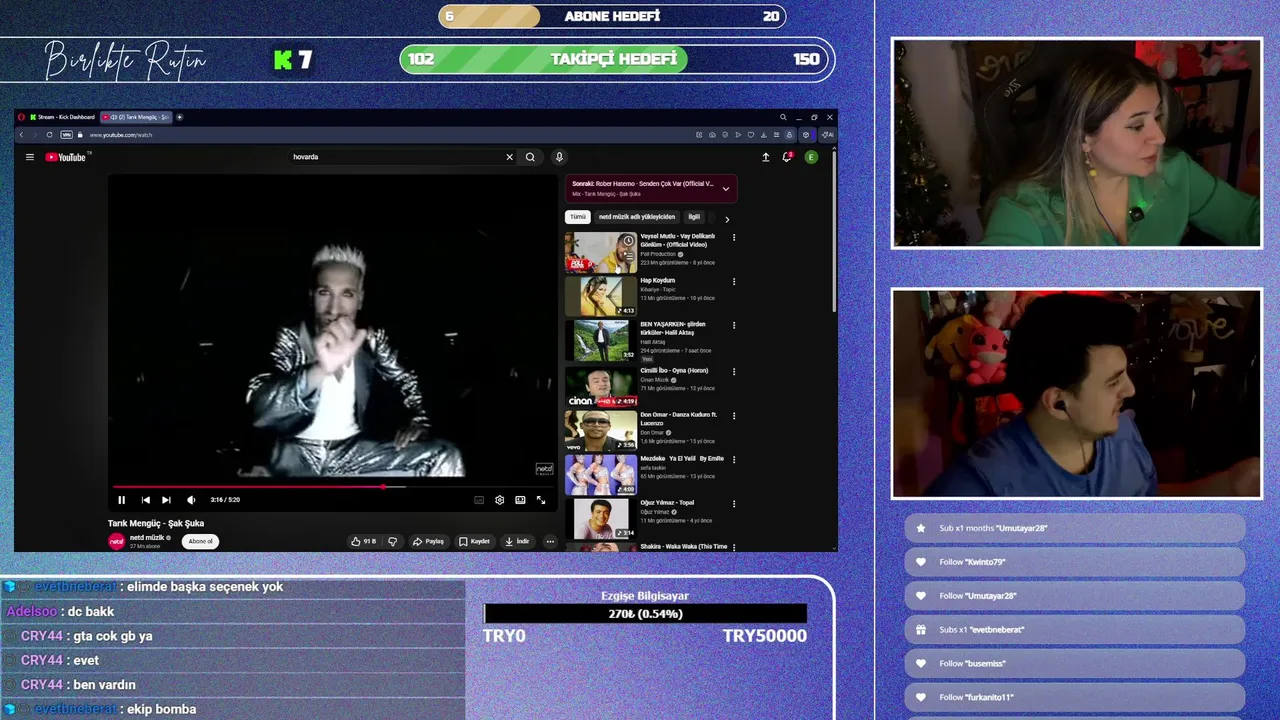
Task: Open the YouTube upload/create icon
Action: pyautogui.click(x=766, y=157)
